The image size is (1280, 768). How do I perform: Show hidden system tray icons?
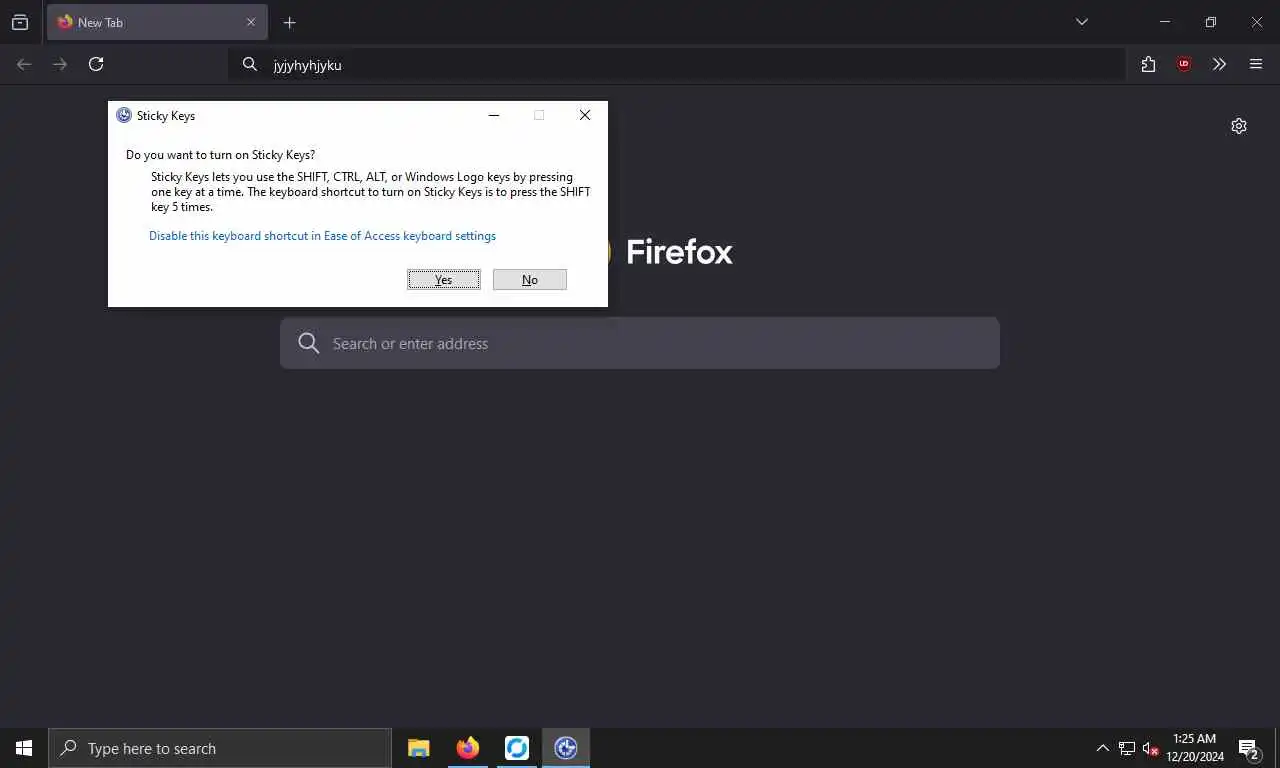pyautogui.click(x=1103, y=748)
